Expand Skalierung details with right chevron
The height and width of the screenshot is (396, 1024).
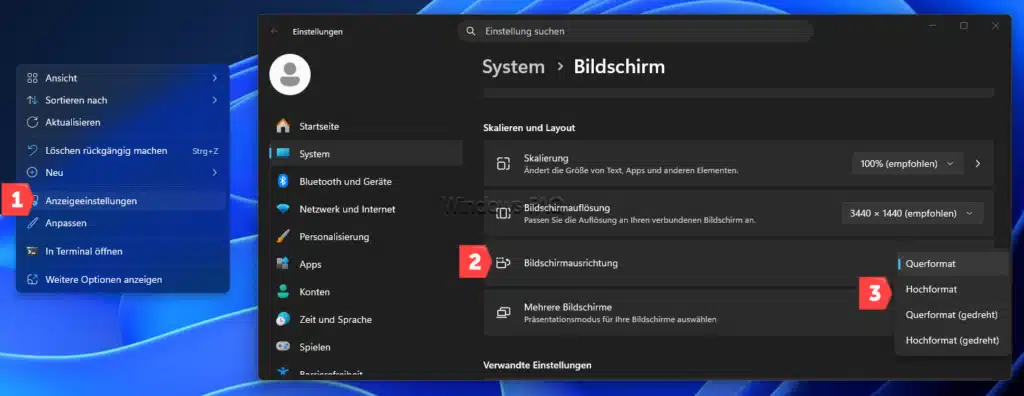(978, 163)
